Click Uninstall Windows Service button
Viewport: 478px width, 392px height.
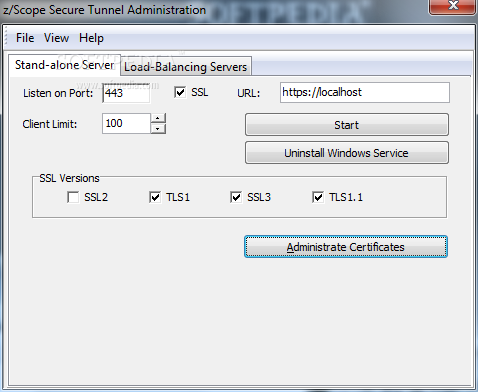pyautogui.click(x=347, y=153)
